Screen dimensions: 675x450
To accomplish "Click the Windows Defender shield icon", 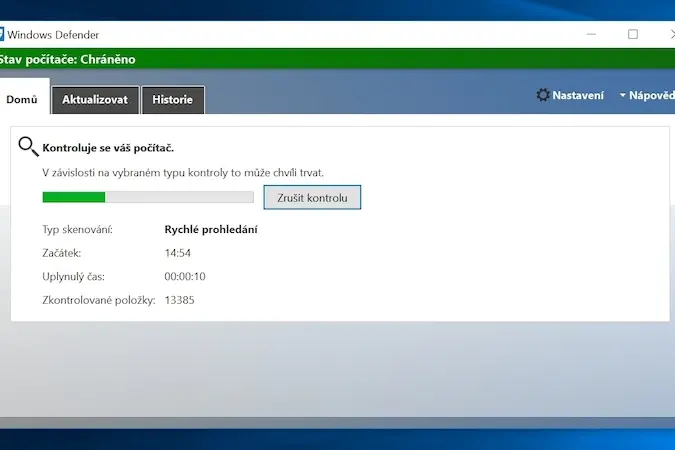I will [x=2, y=34].
